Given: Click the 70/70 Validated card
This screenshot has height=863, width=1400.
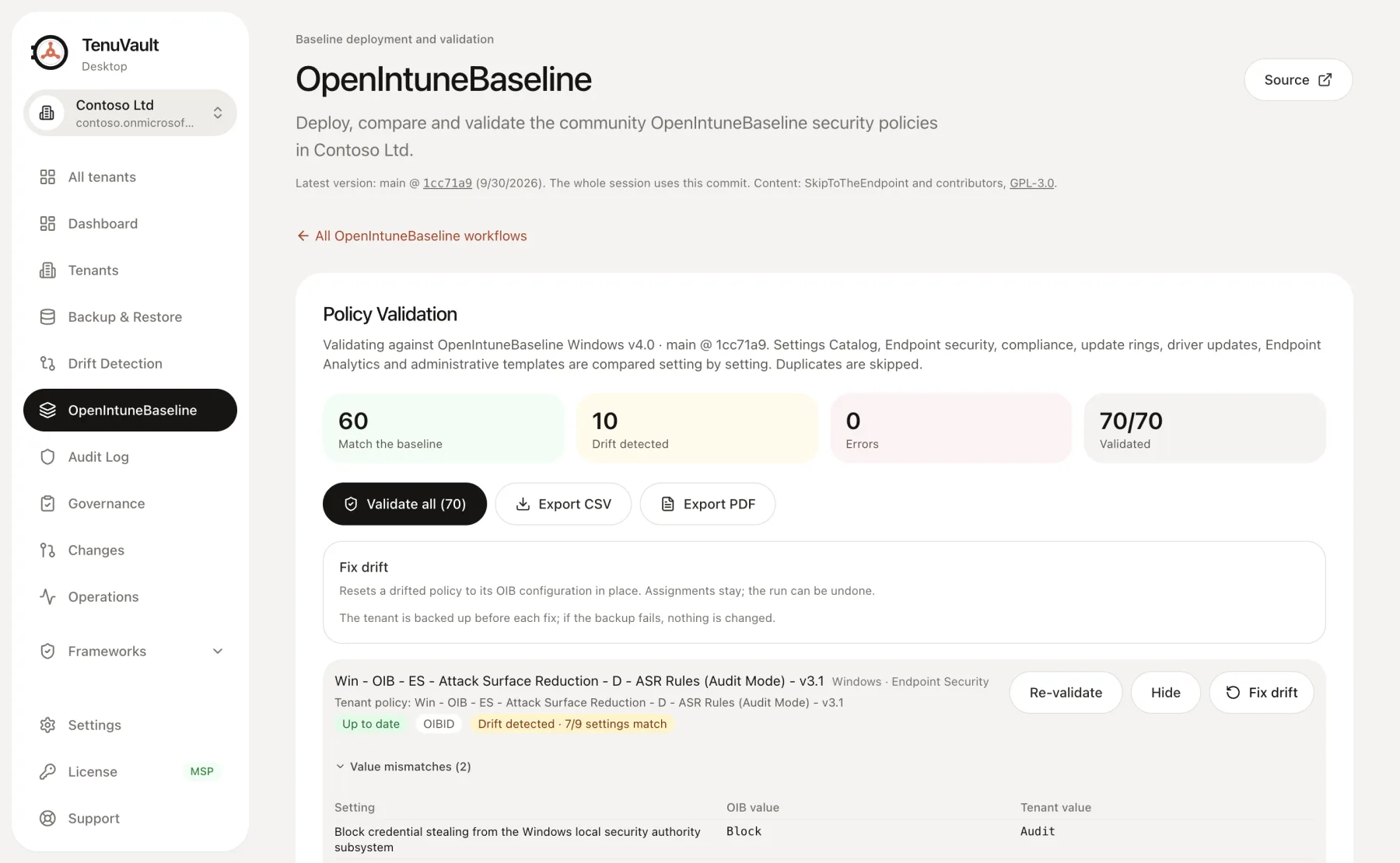Looking at the screenshot, I should pos(1205,428).
